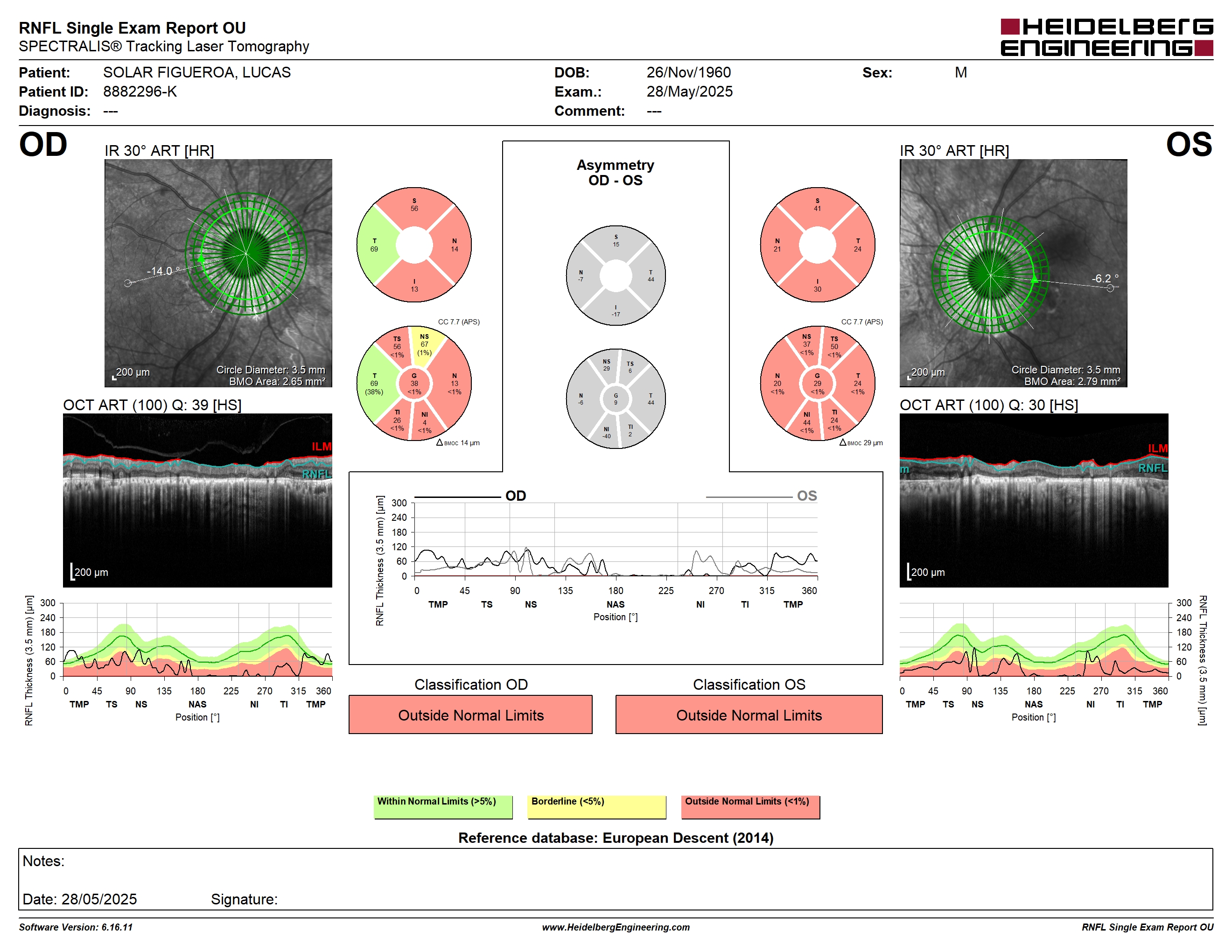Select BMO Area: 2.79 mm² text

coord(1072,381)
